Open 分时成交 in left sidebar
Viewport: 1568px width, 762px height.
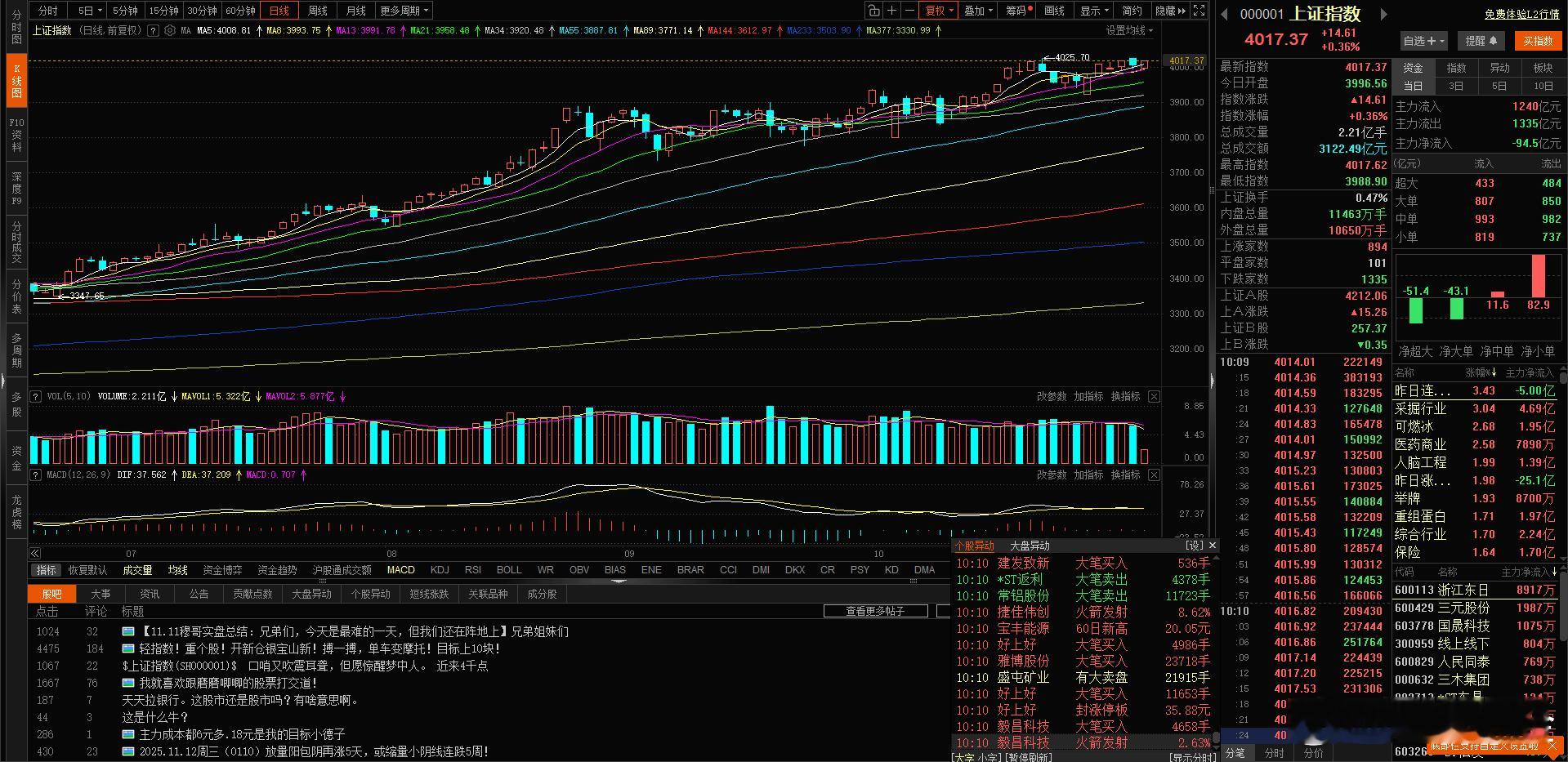[16, 243]
